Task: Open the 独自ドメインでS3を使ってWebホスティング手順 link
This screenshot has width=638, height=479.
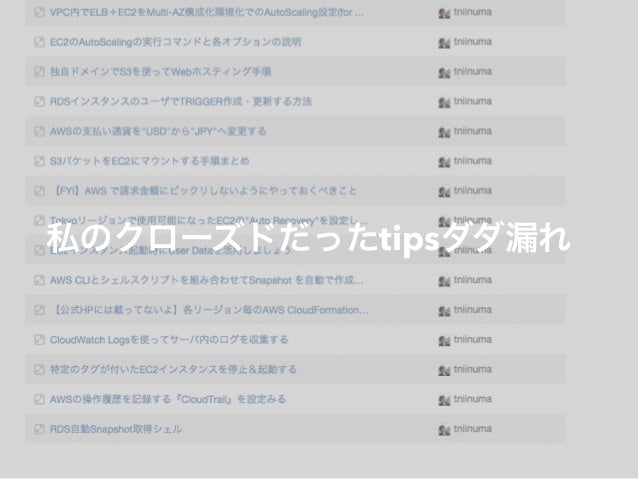Action: pos(160,72)
